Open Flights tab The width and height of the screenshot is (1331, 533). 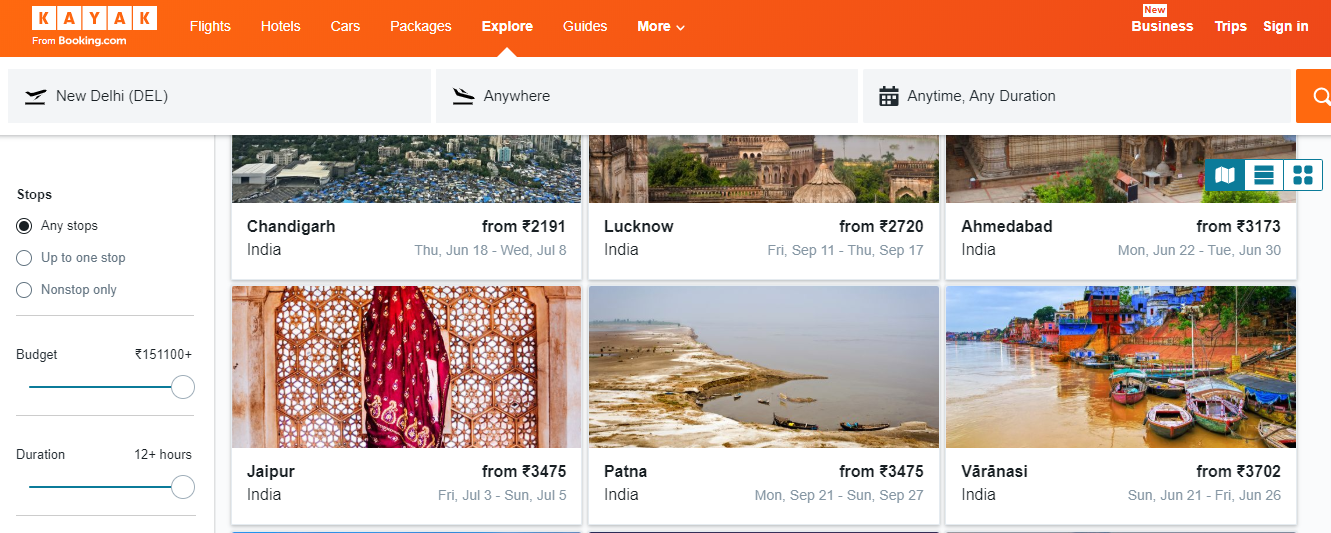210,26
